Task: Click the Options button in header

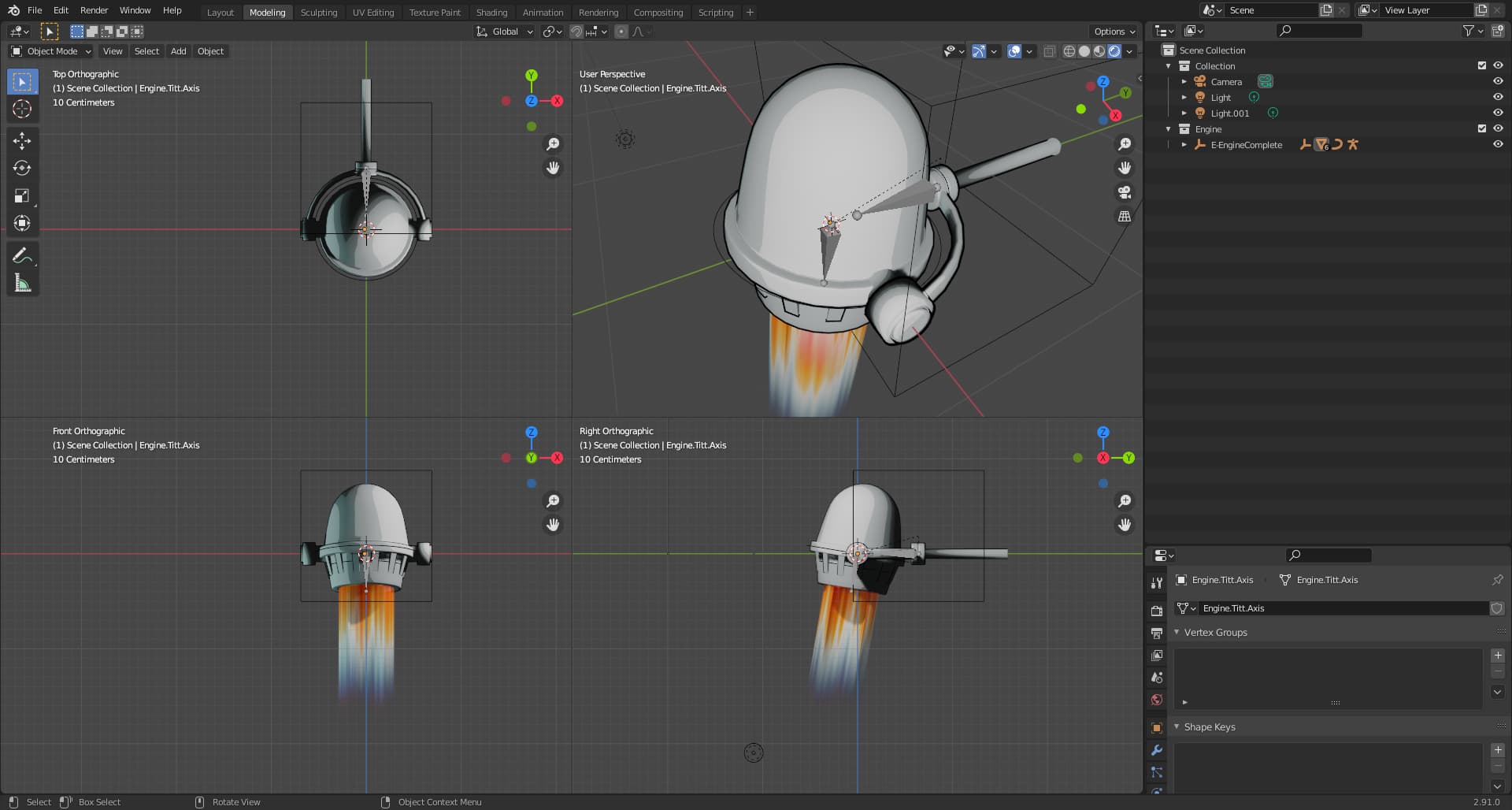Action: tap(1114, 32)
